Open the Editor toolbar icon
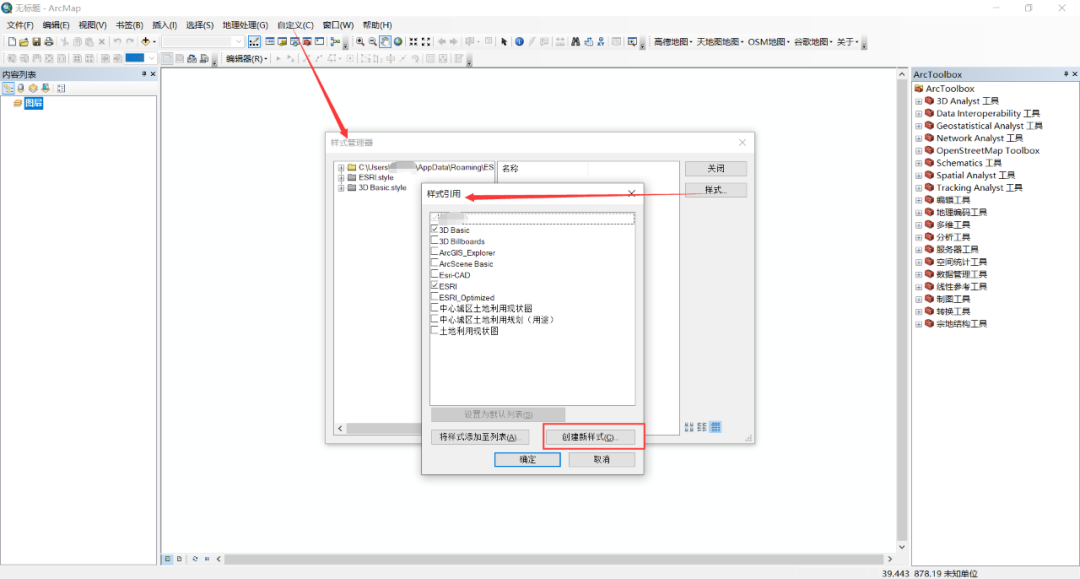 pyautogui.click(x=254, y=42)
